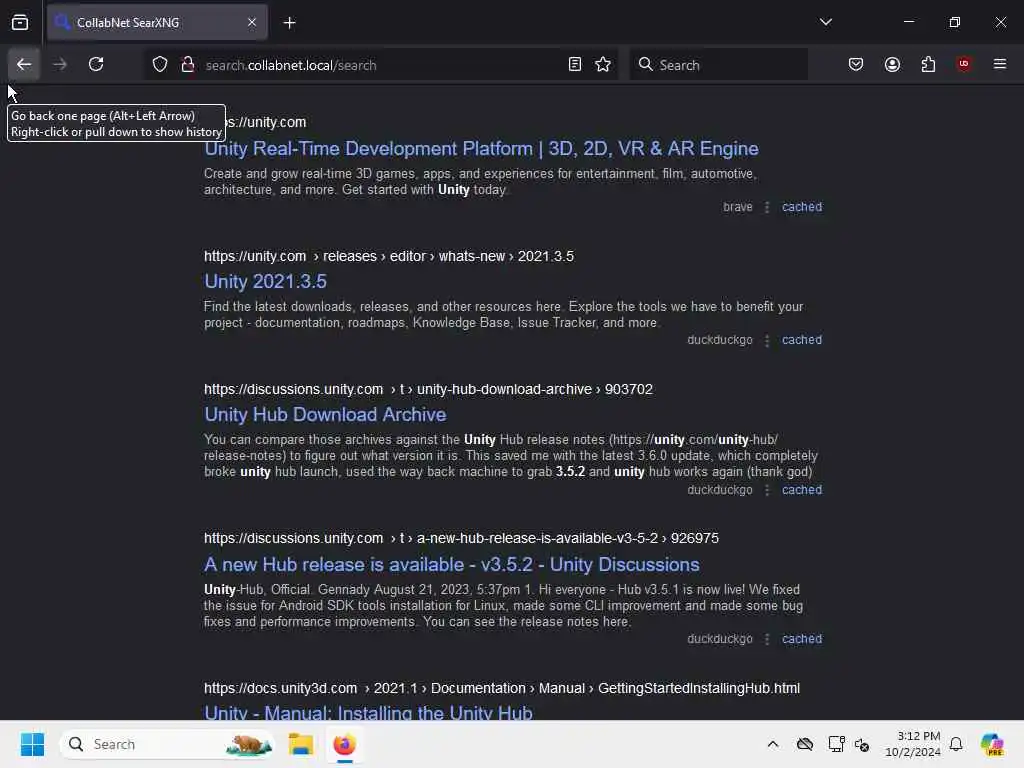Expand options dots for Unity Hub Download Archive
The height and width of the screenshot is (768, 1024).
767,490
